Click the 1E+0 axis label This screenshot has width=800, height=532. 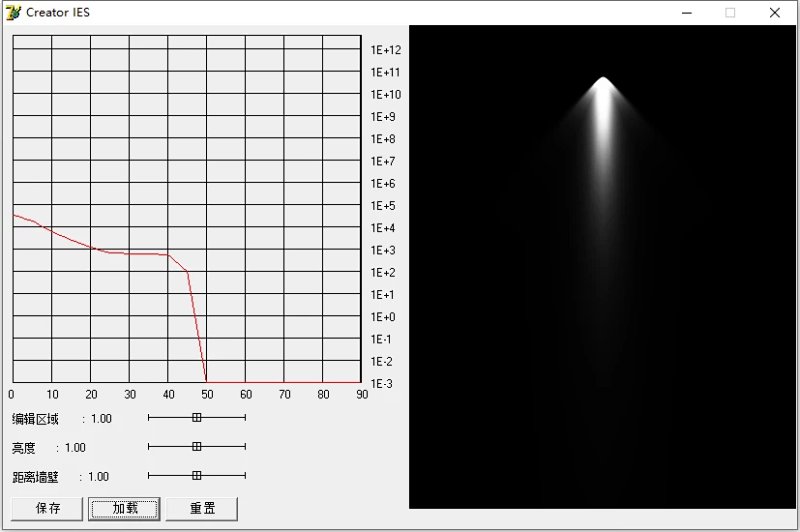click(x=383, y=317)
